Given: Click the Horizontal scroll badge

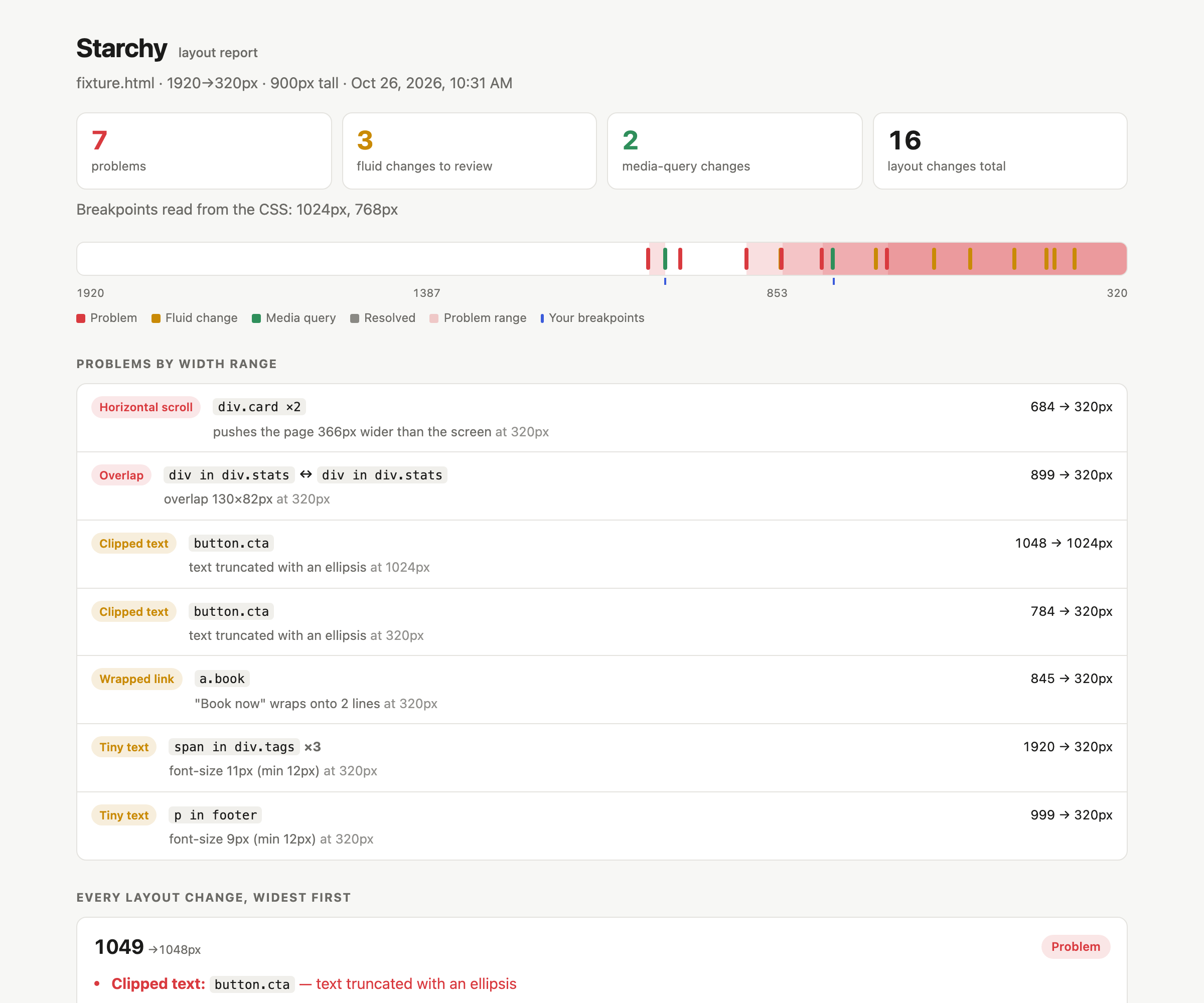Looking at the screenshot, I should click(x=146, y=407).
